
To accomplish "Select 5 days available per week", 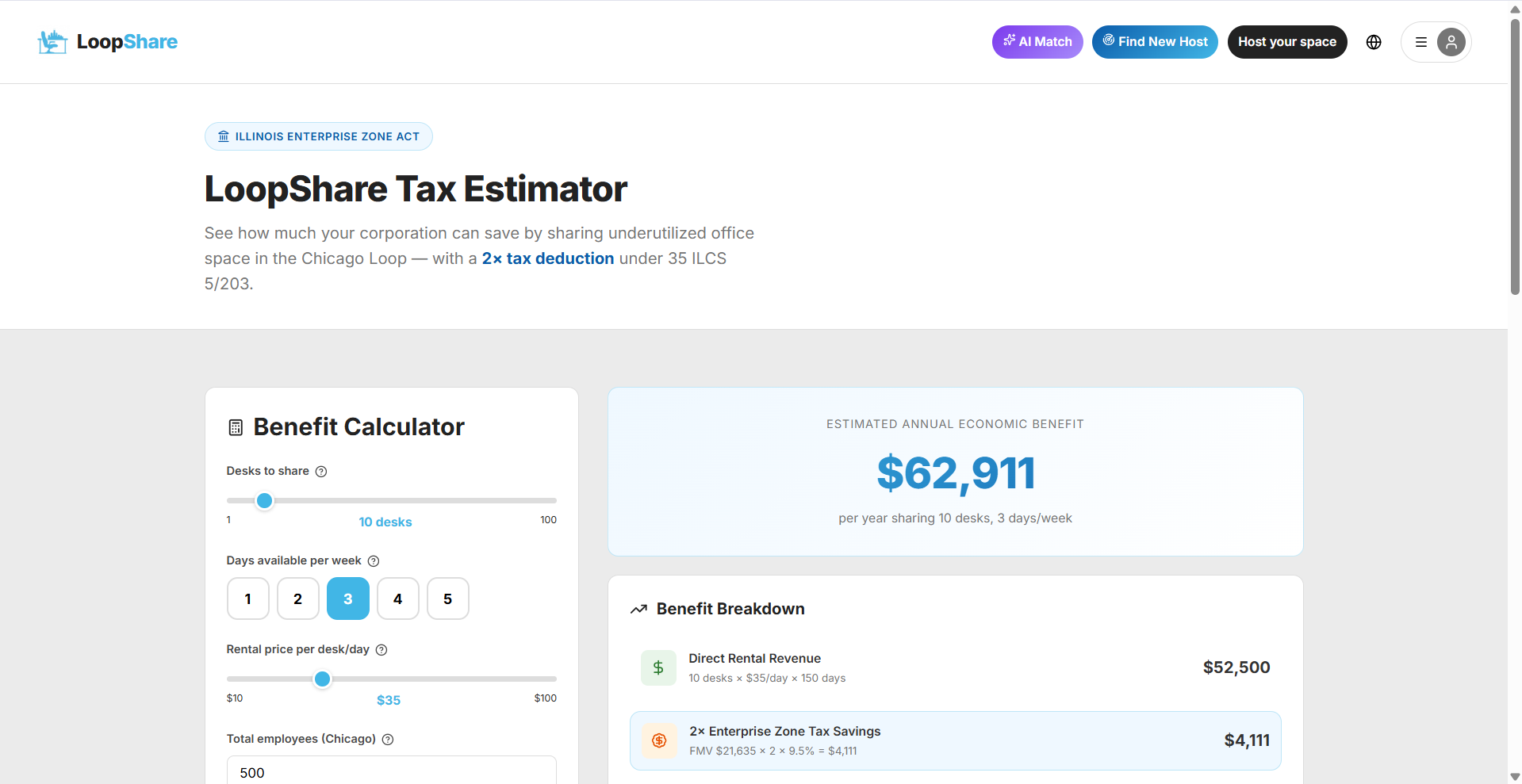I will coord(448,599).
